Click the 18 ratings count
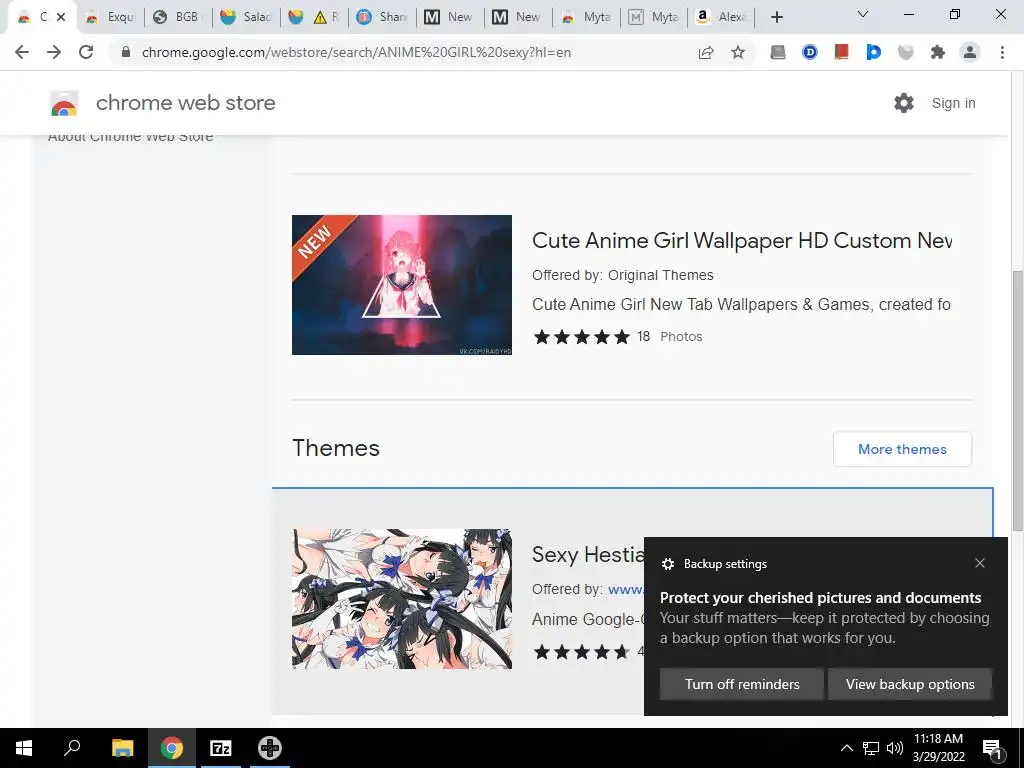The height and width of the screenshot is (768, 1024). click(x=643, y=336)
